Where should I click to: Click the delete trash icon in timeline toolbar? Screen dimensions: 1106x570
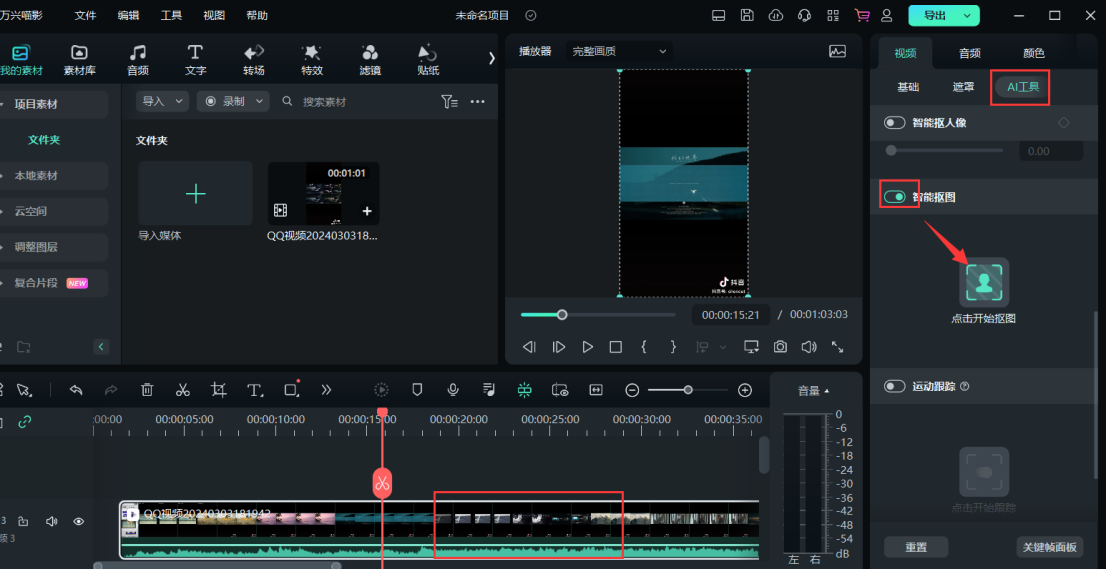(x=147, y=390)
